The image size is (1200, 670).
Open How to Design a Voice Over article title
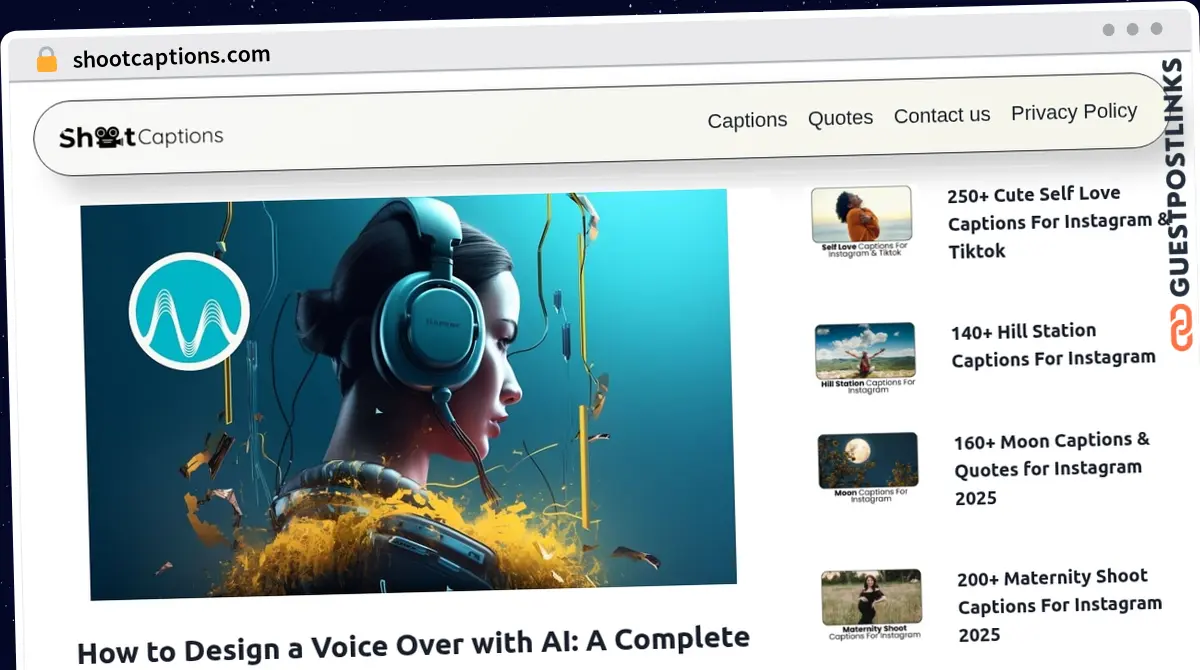point(413,643)
